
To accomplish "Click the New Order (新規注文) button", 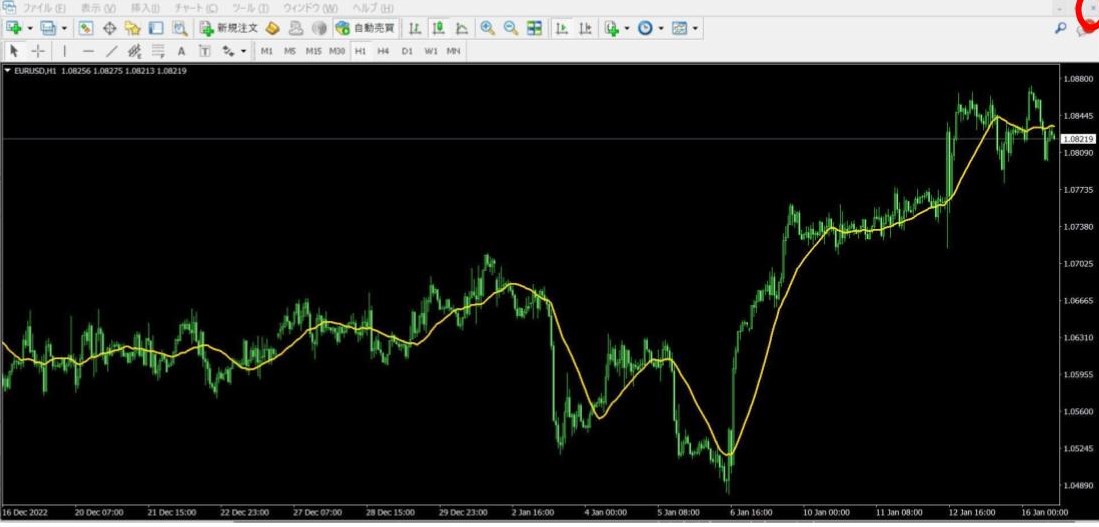I will (230, 28).
